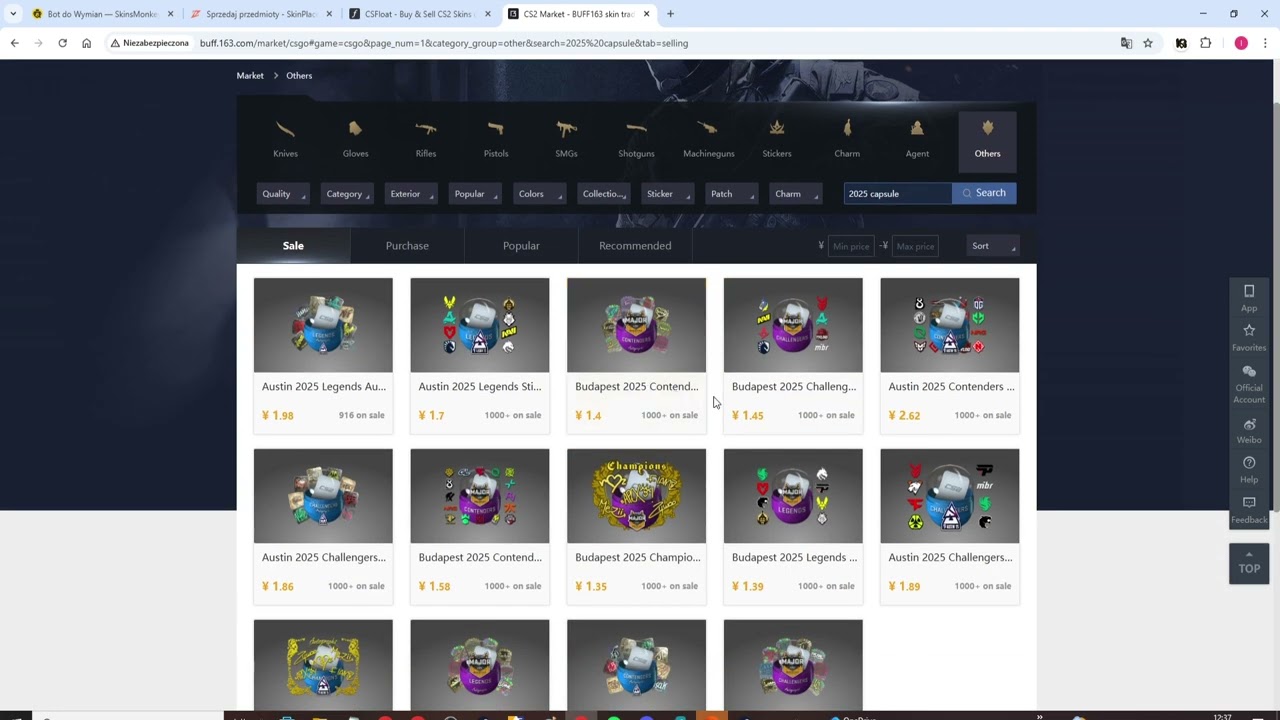Expand the Category filter dropdown
This screenshot has height=720, width=1280.
[x=347, y=194]
